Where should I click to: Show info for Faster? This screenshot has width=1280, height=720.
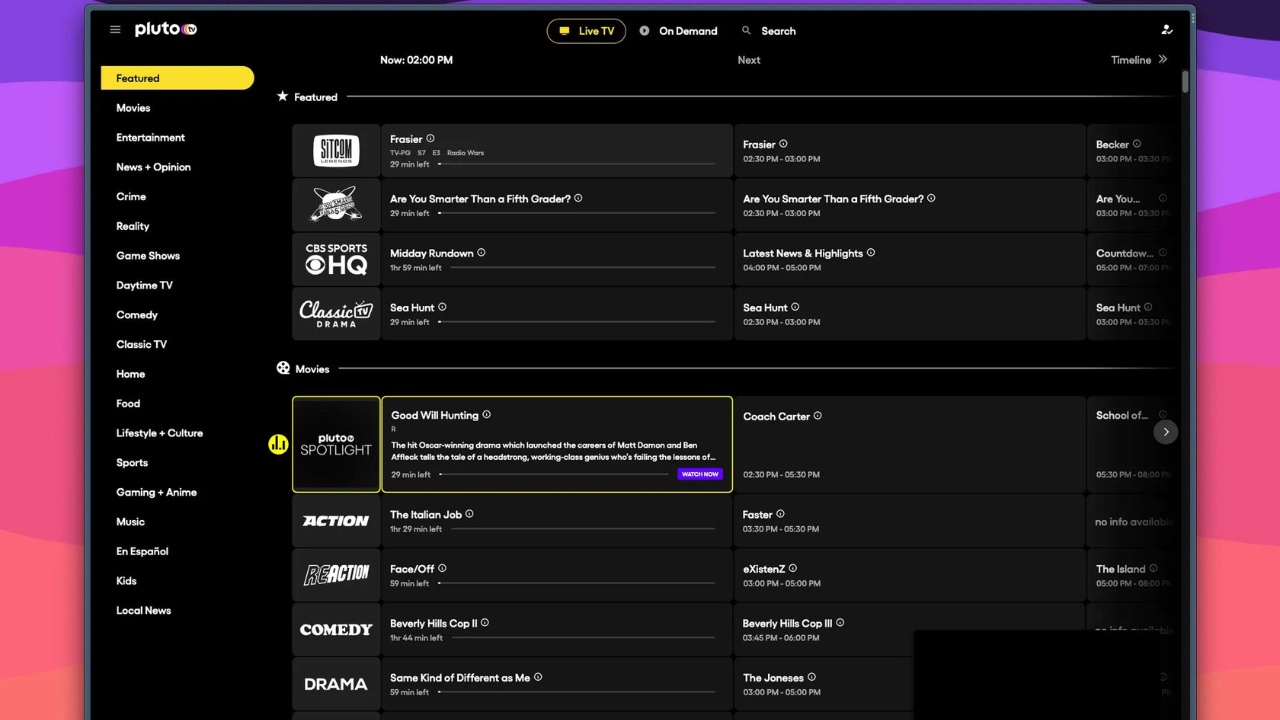pos(781,514)
